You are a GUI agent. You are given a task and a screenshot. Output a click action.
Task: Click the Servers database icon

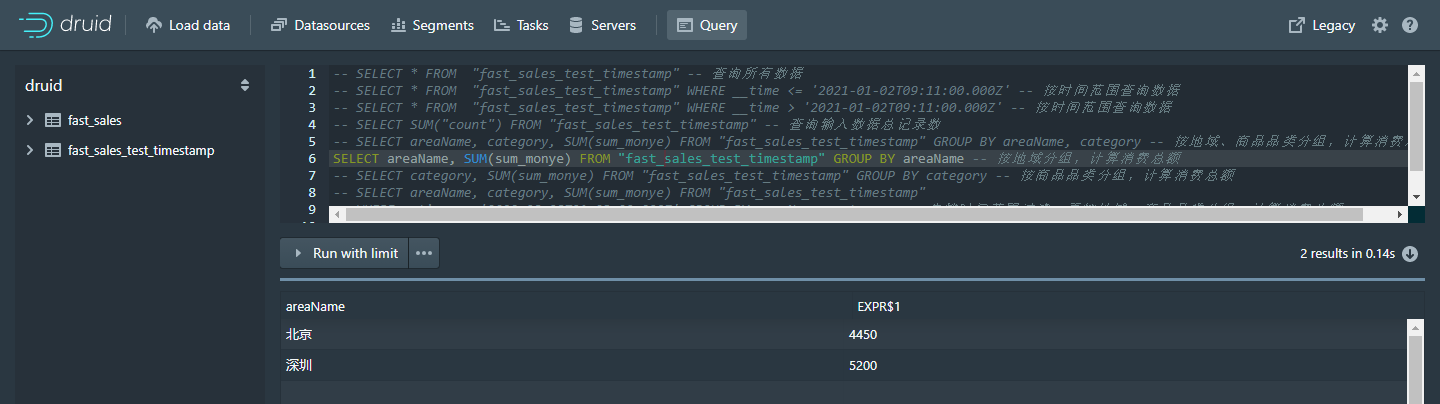tap(575, 25)
